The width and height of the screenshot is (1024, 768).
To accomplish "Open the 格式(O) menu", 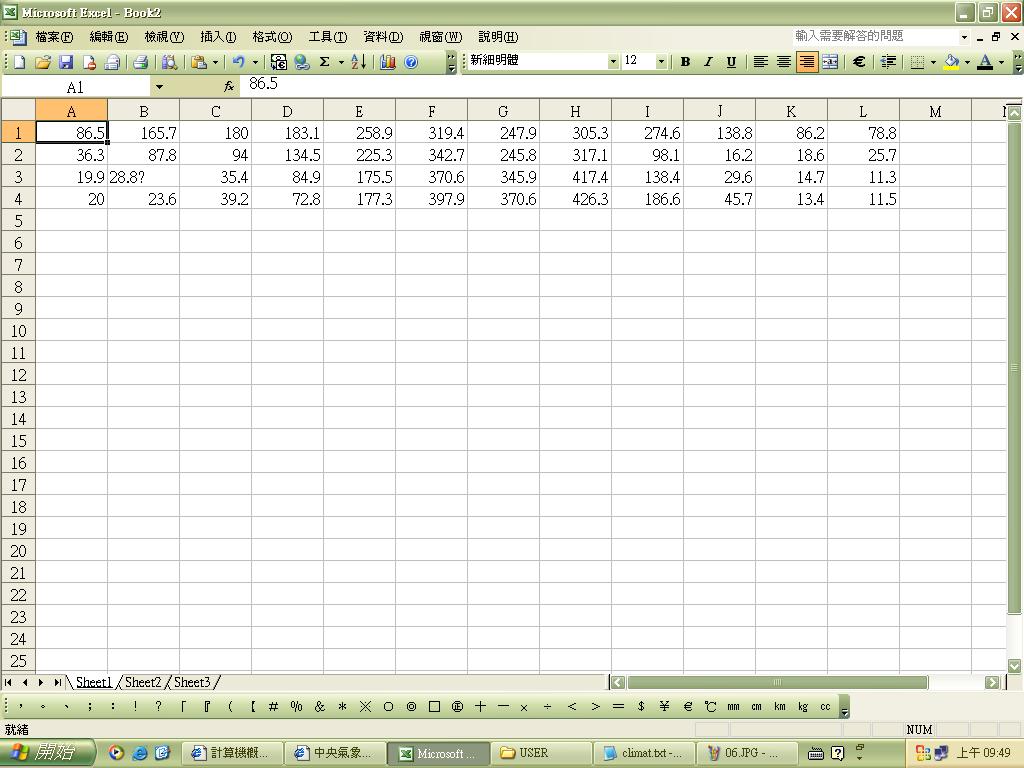I will click(x=272, y=37).
